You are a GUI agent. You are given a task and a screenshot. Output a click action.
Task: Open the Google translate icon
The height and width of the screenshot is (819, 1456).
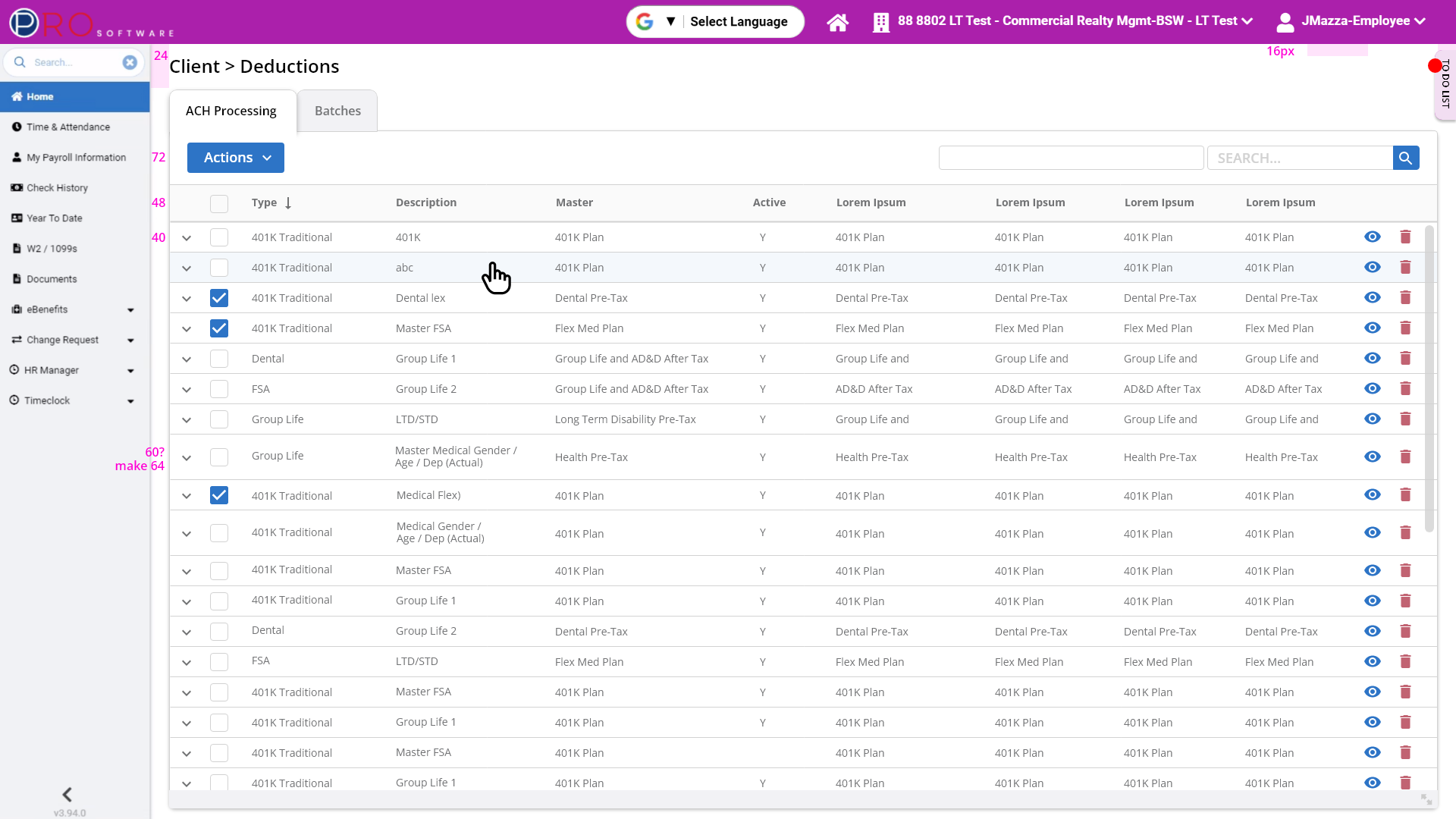(x=645, y=21)
